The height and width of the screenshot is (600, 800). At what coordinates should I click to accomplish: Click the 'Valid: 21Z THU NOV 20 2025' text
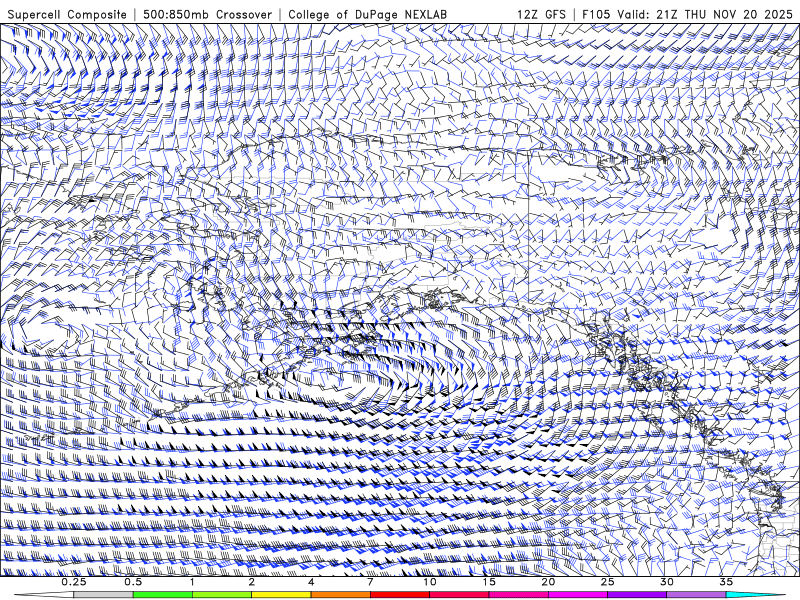click(x=705, y=14)
